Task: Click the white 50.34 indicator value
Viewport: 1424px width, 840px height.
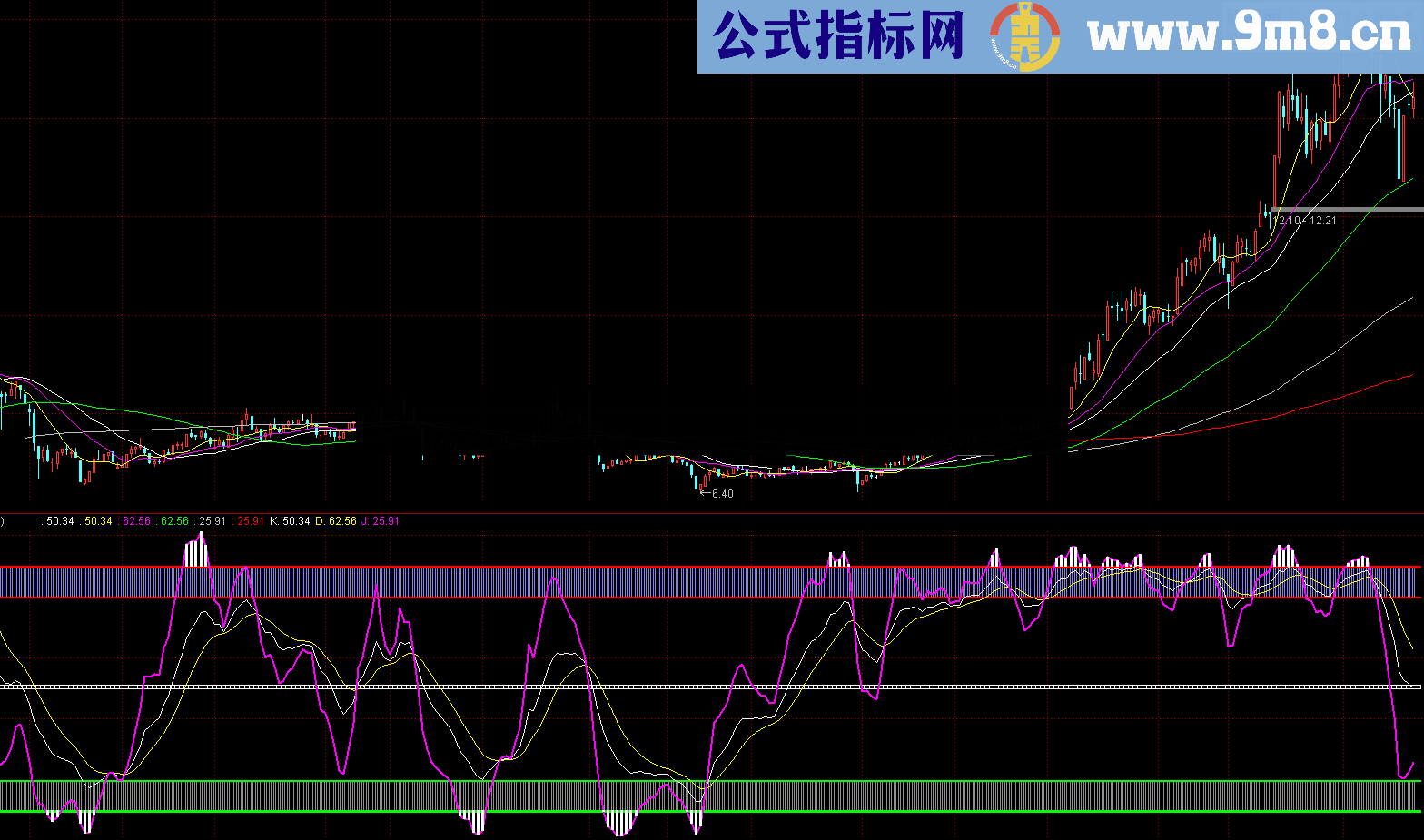Action: coord(58,521)
